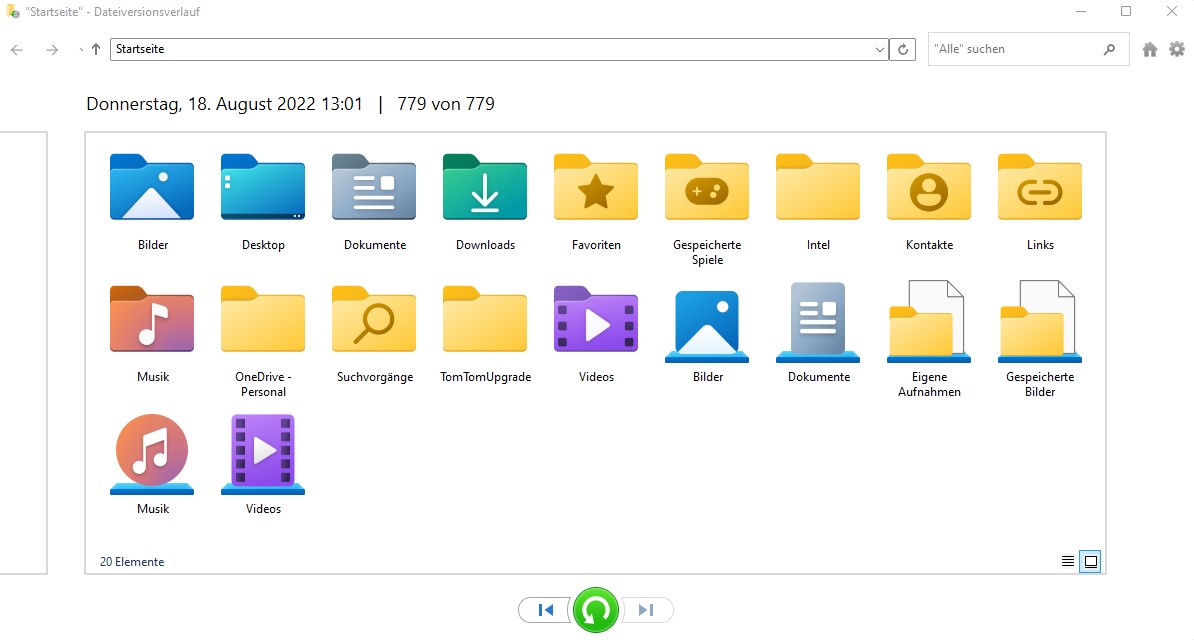Click the "Alle" suchen search field

pos(1010,49)
